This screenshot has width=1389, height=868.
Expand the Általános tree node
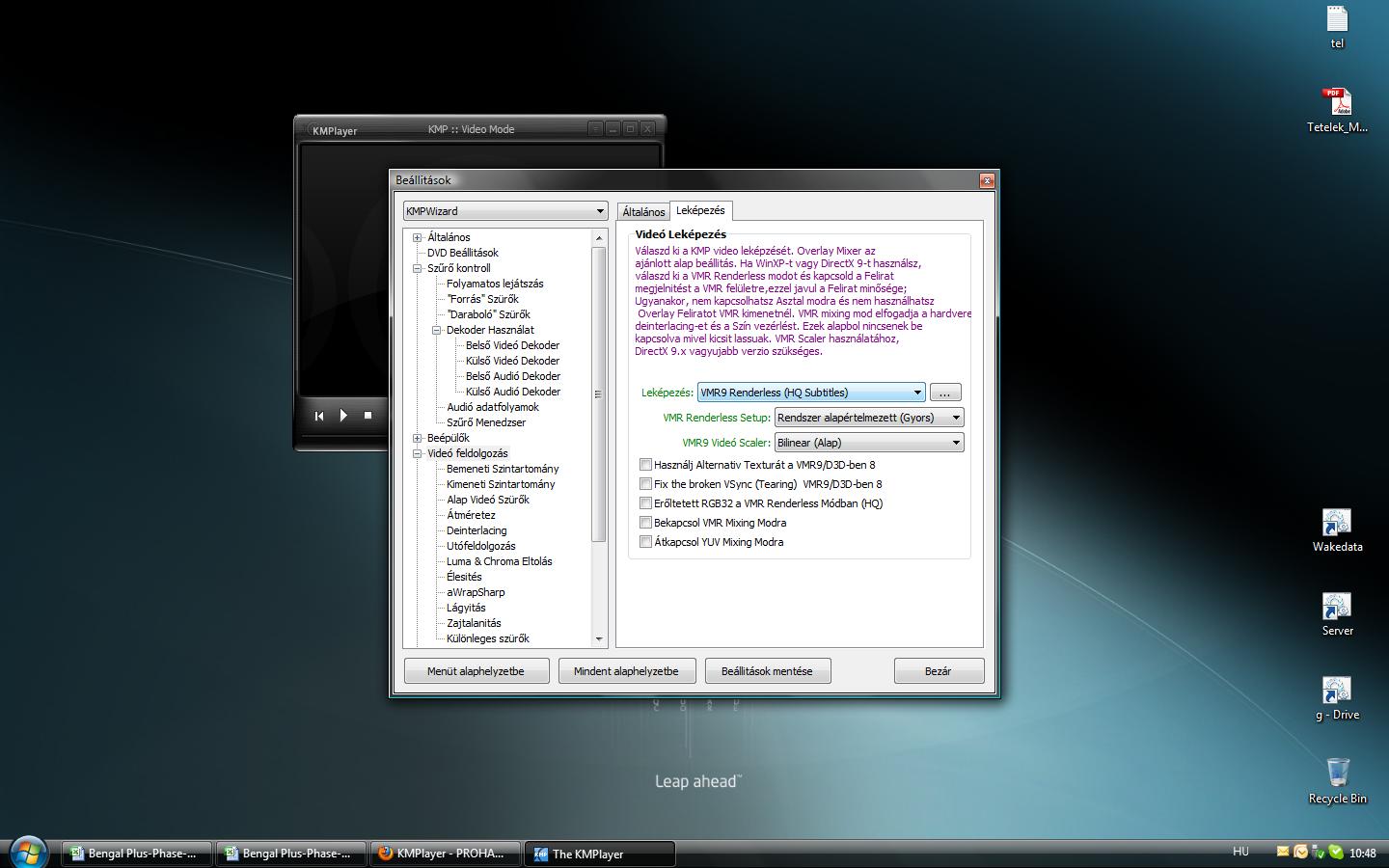tap(418, 237)
